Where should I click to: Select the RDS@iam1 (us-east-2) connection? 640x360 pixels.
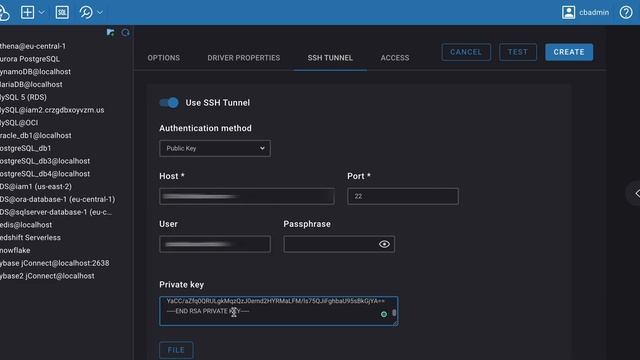click(x=36, y=187)
